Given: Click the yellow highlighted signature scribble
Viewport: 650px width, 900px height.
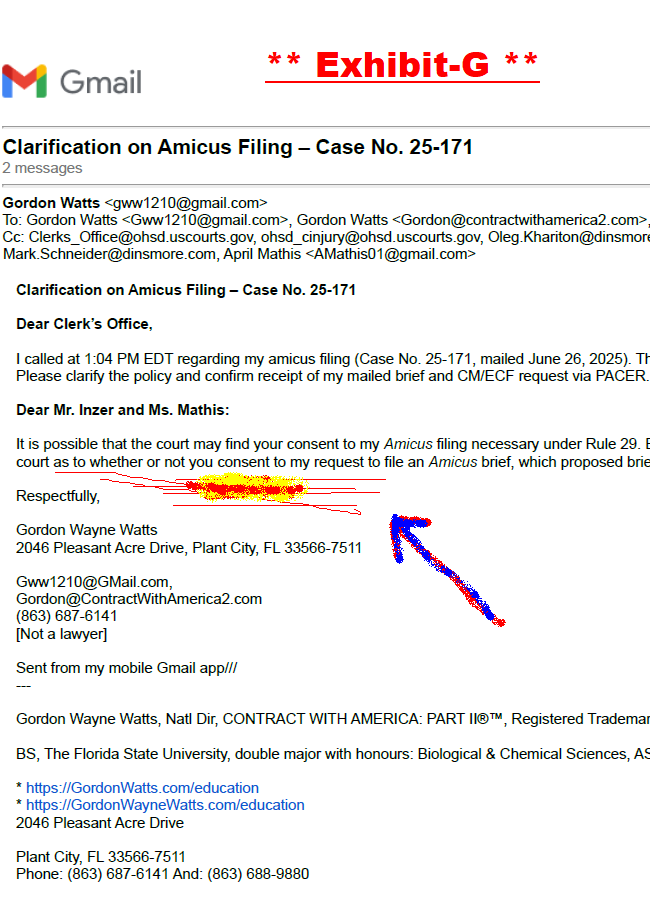Looking at the screenshot, I should [245, 489].
